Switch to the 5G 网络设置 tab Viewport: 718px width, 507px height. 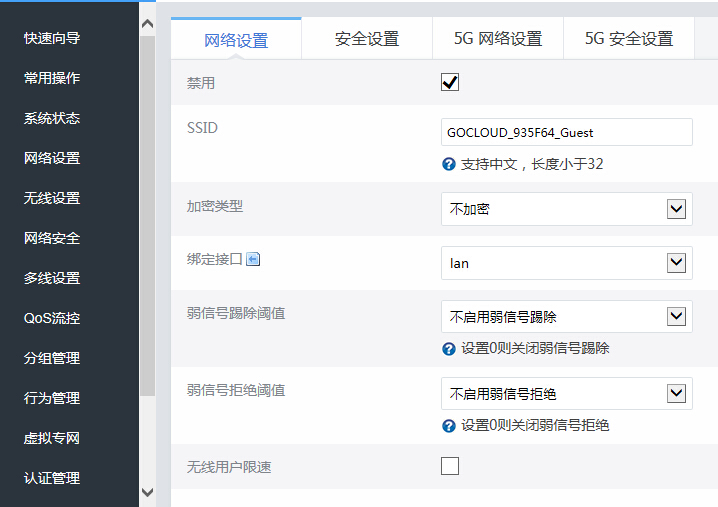click(498, 39)
